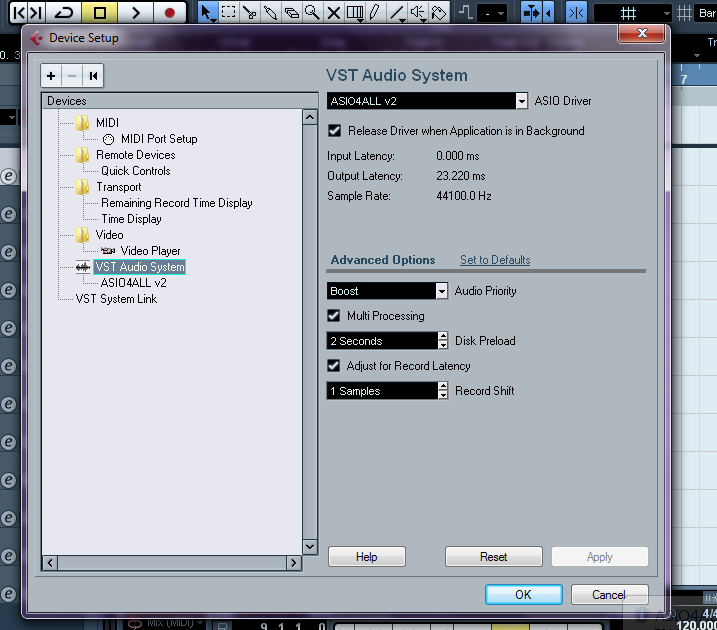Select the Transport folder
This screenshot has width=717, height=630.
tap(118, 187)
